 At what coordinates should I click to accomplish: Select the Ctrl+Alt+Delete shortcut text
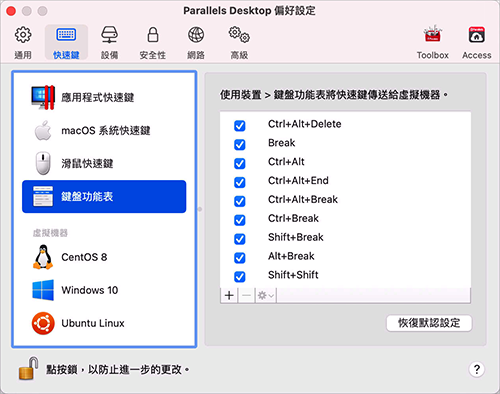pos(304,124)
